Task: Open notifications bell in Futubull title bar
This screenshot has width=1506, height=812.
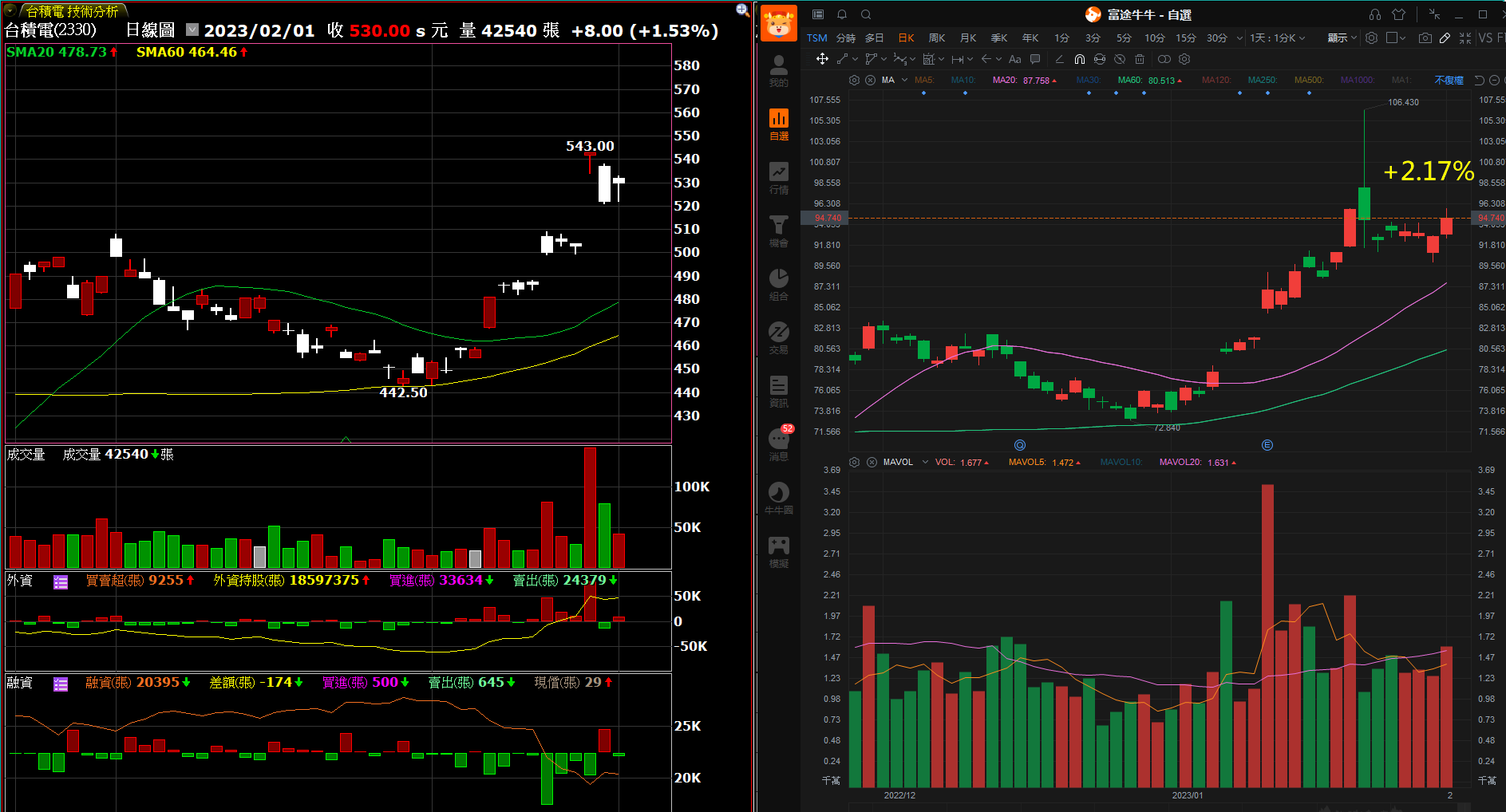Action: (x=841, y=14)
